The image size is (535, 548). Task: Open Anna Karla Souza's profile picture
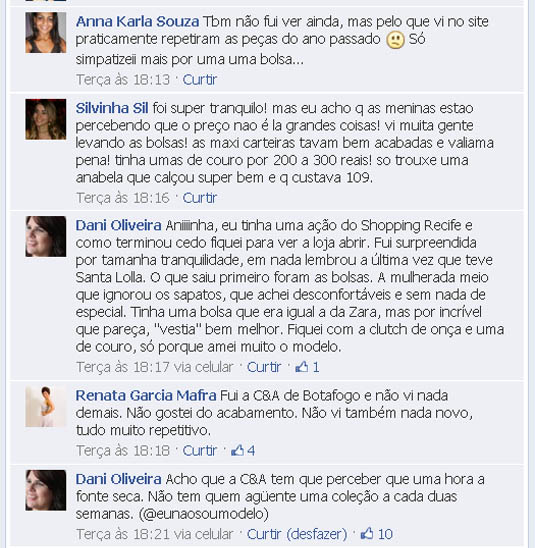(x=46, y=33)
